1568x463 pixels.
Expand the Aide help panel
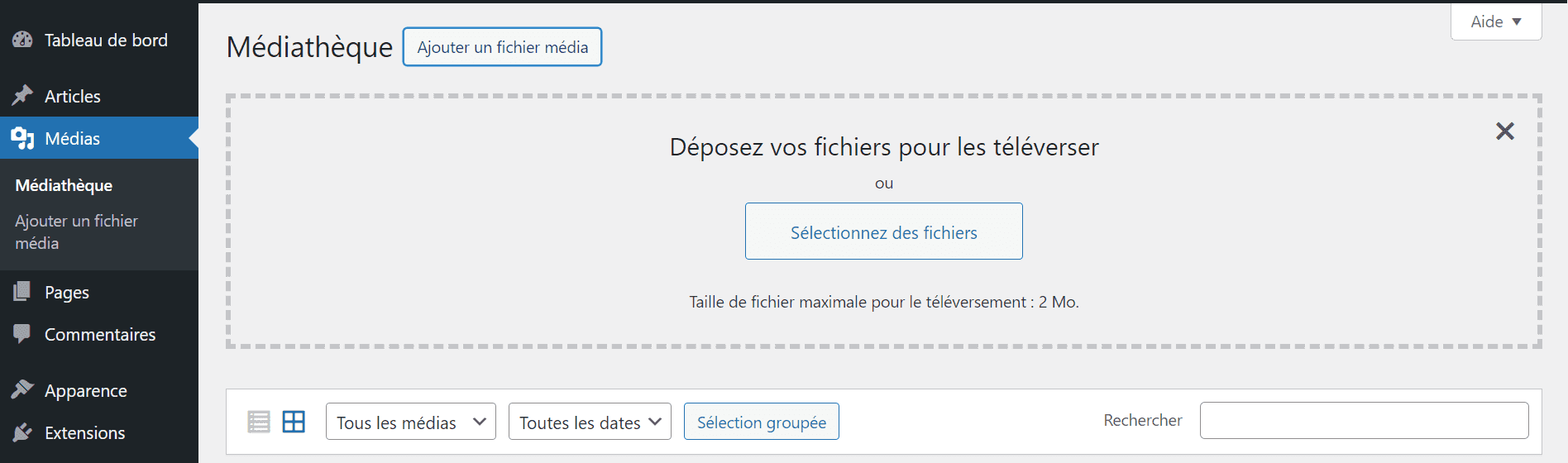click(x=1496, y=21)
